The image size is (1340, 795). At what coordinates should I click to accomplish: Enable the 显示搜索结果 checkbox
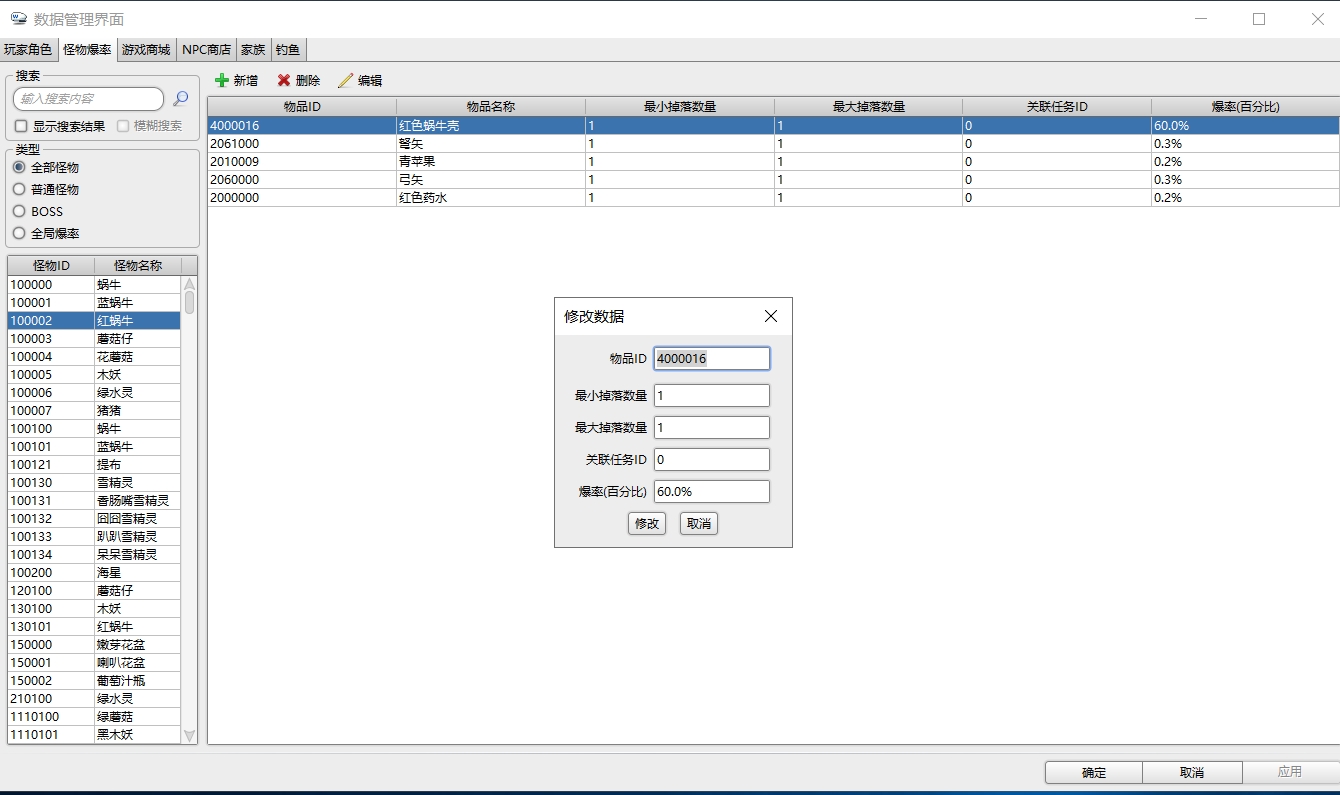(21, 126)
